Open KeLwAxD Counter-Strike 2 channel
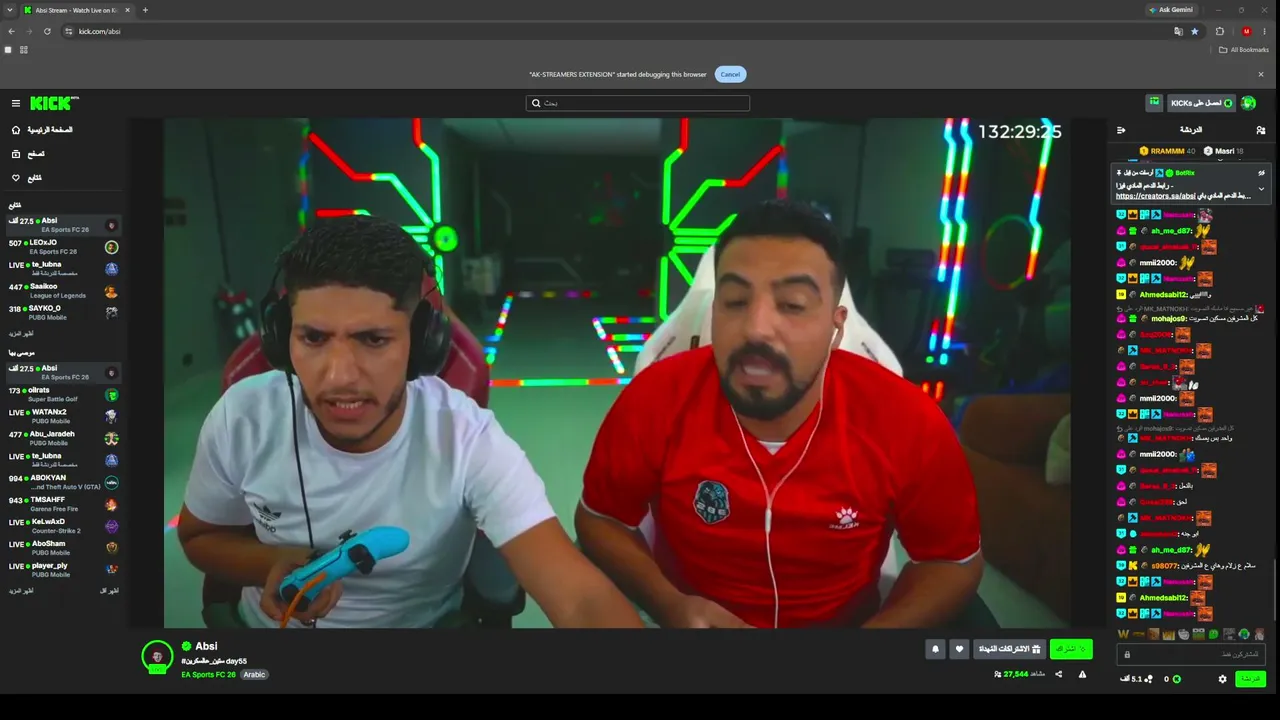Viewport: 1280px width, 720px height. coord(63,527)
